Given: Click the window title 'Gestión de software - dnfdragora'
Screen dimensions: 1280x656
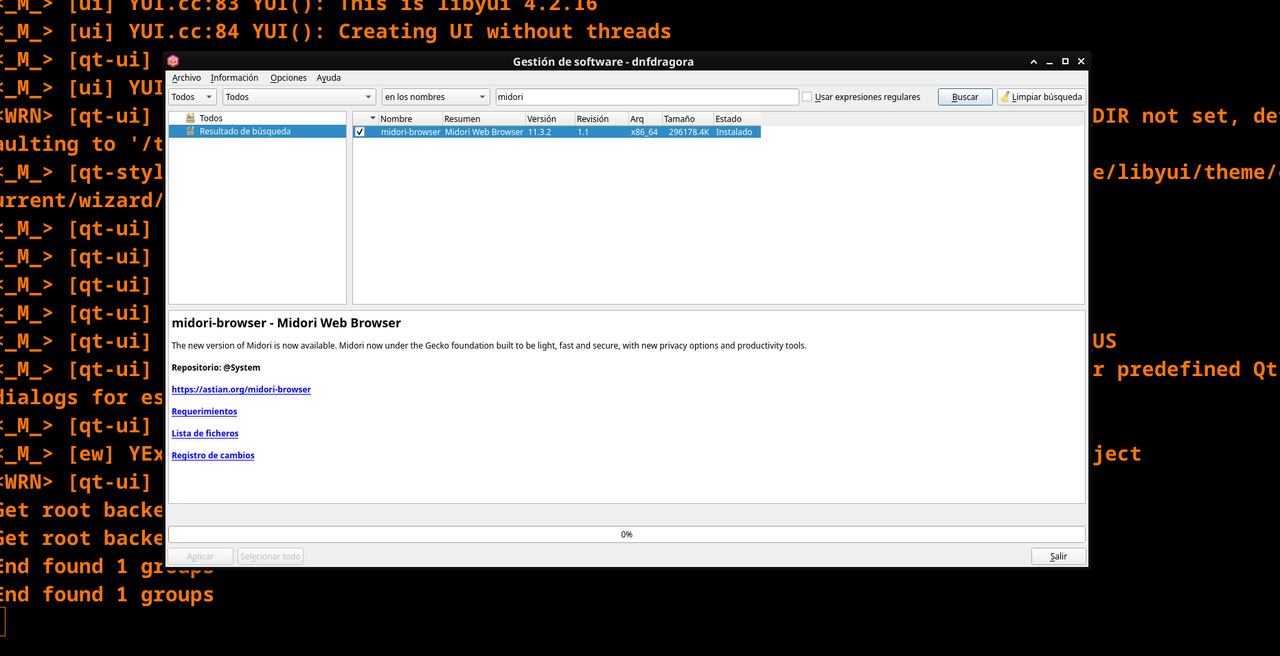Looking at the screenshot, I should click(603, 61).
